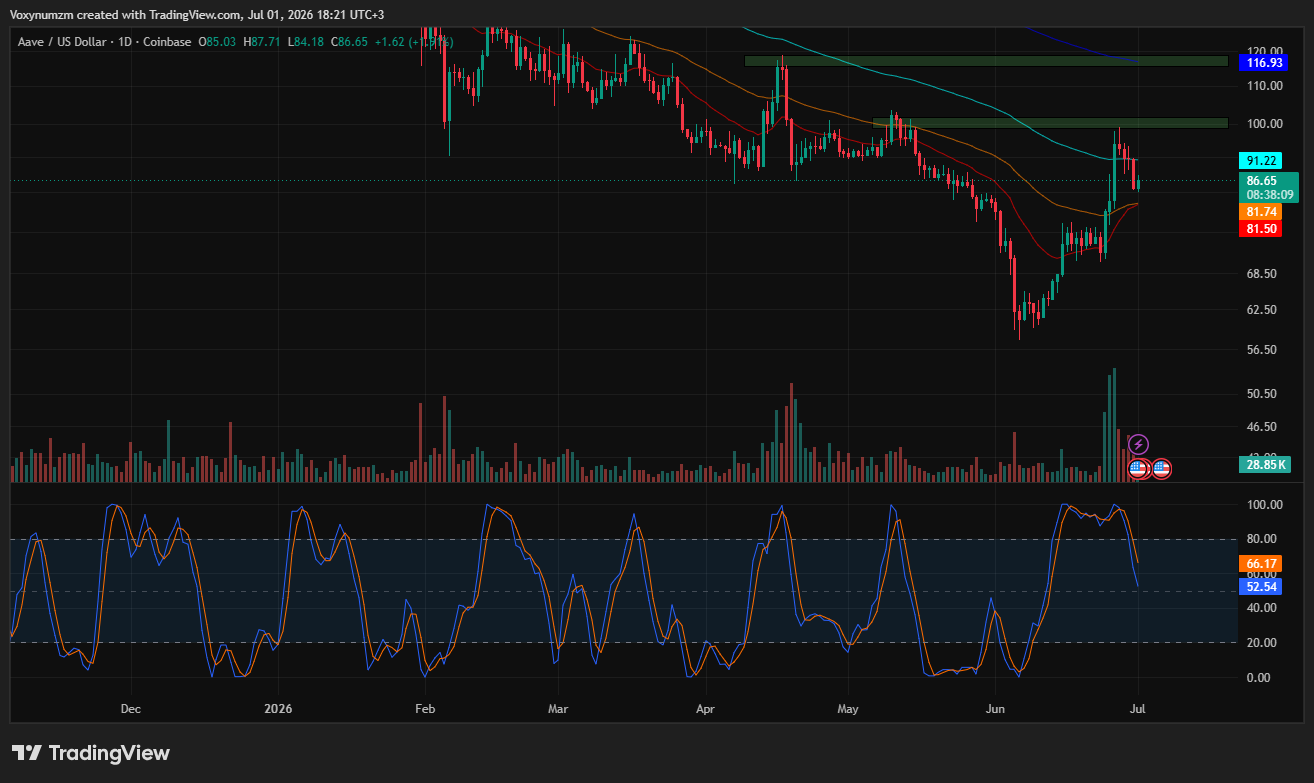Click the 2026 label on the time axis
Image resolution: width=1314 pixels, height=783 pixels.
click(277, 709)
